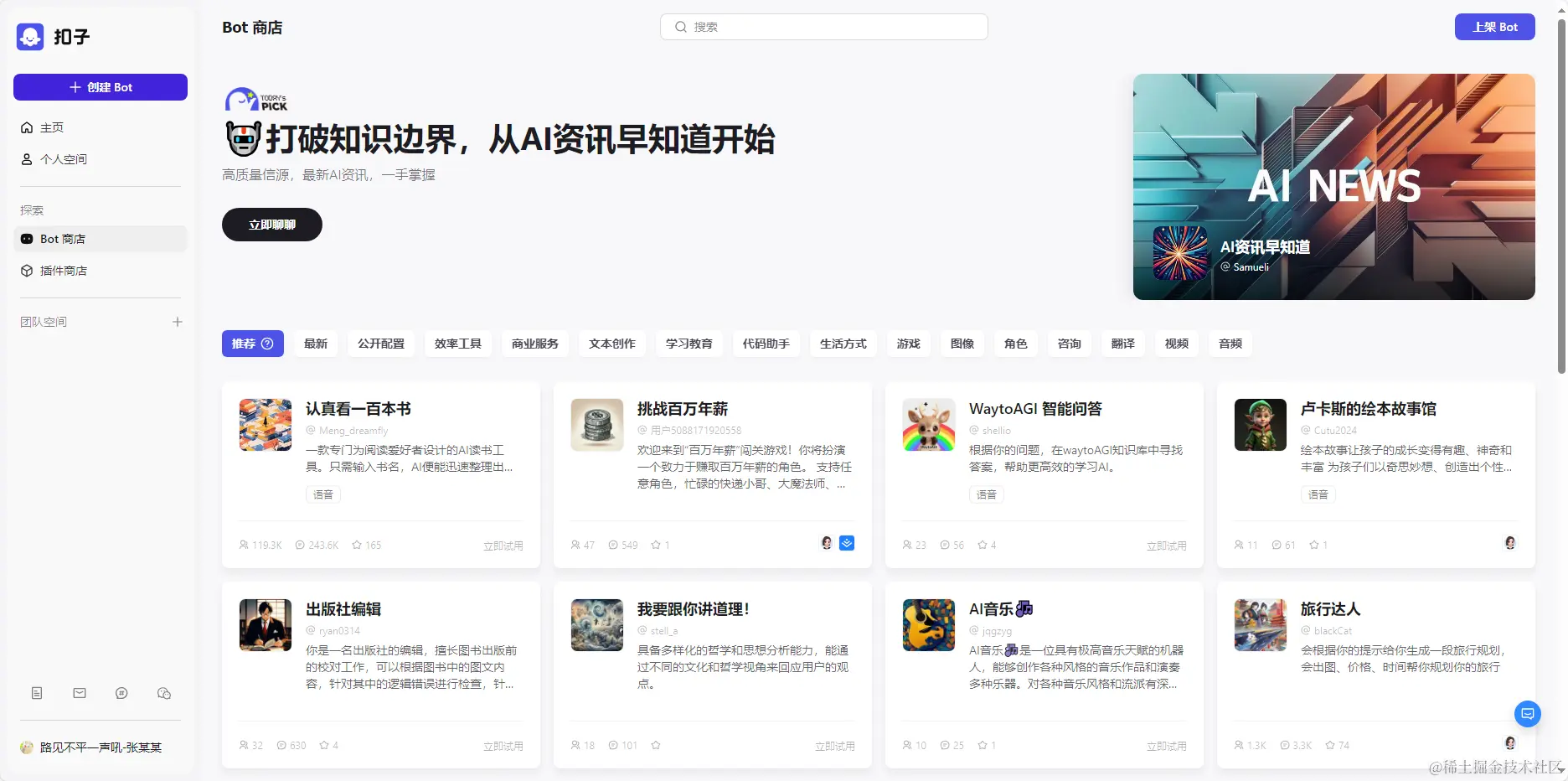This screenshot has height=781, width=1568.
Task: Open 插件商店 in sidebar
Action: point(101,271)
